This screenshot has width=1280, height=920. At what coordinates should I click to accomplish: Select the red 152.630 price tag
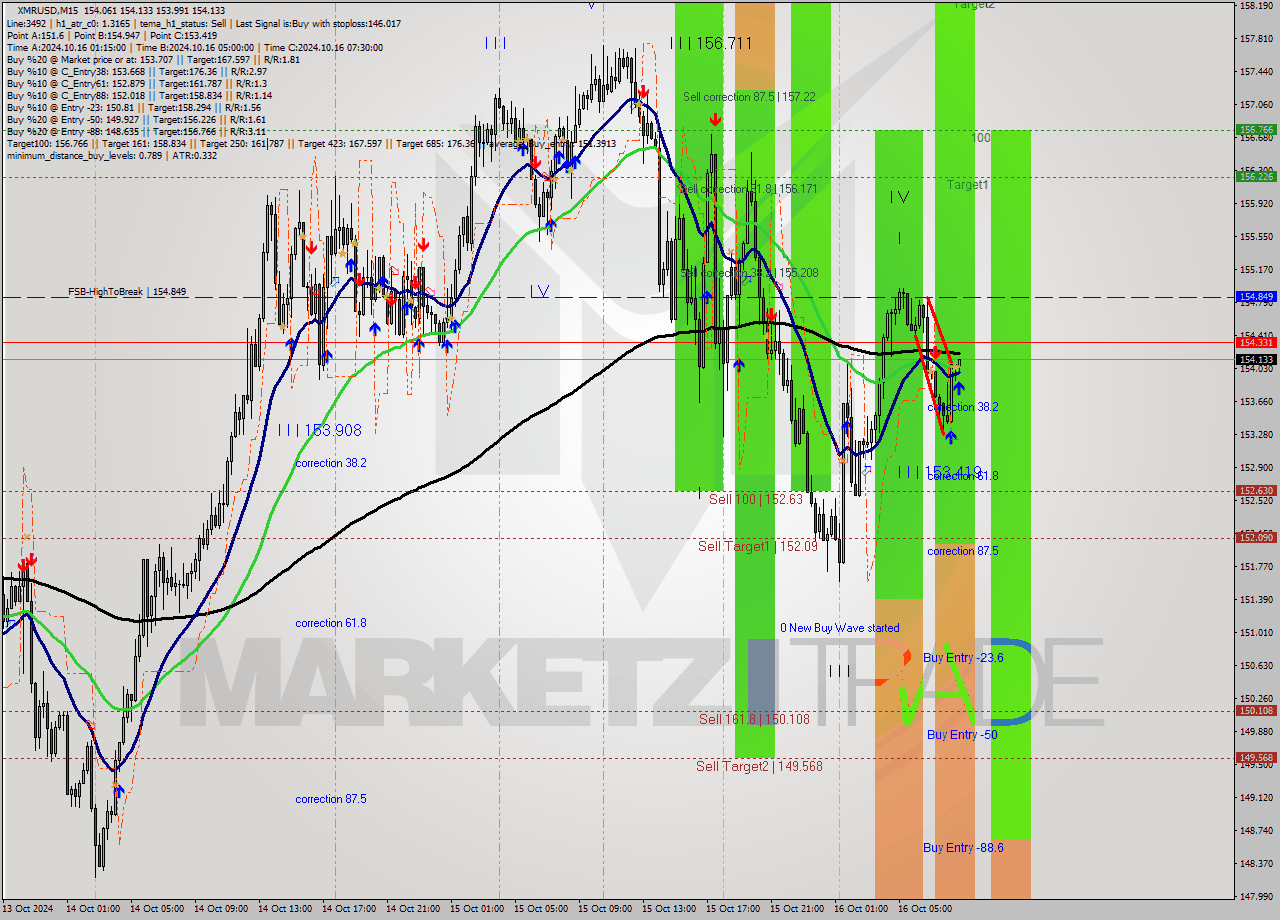1256,491
